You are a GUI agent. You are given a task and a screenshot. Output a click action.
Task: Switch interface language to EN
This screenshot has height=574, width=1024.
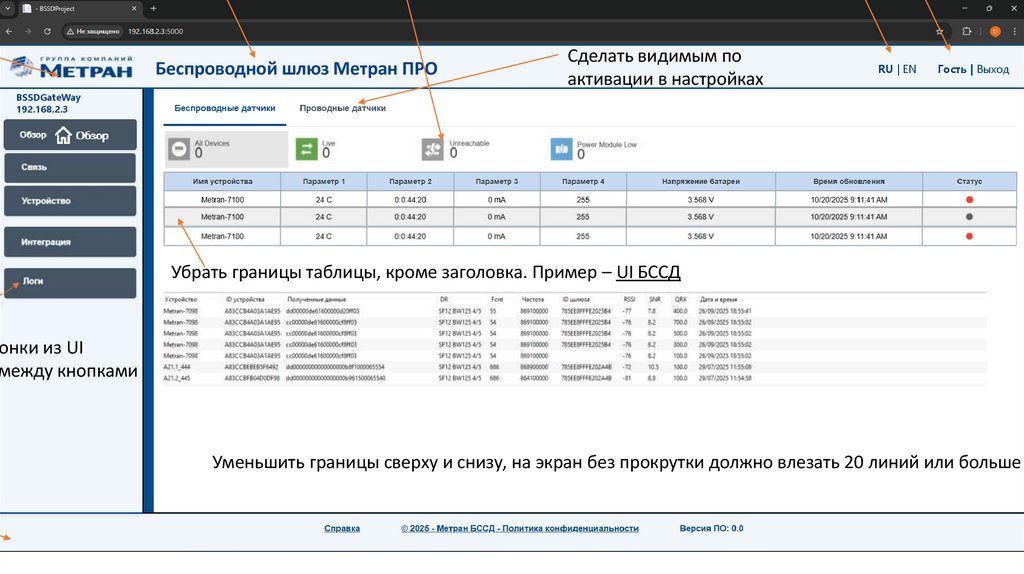tap(909, 69)
